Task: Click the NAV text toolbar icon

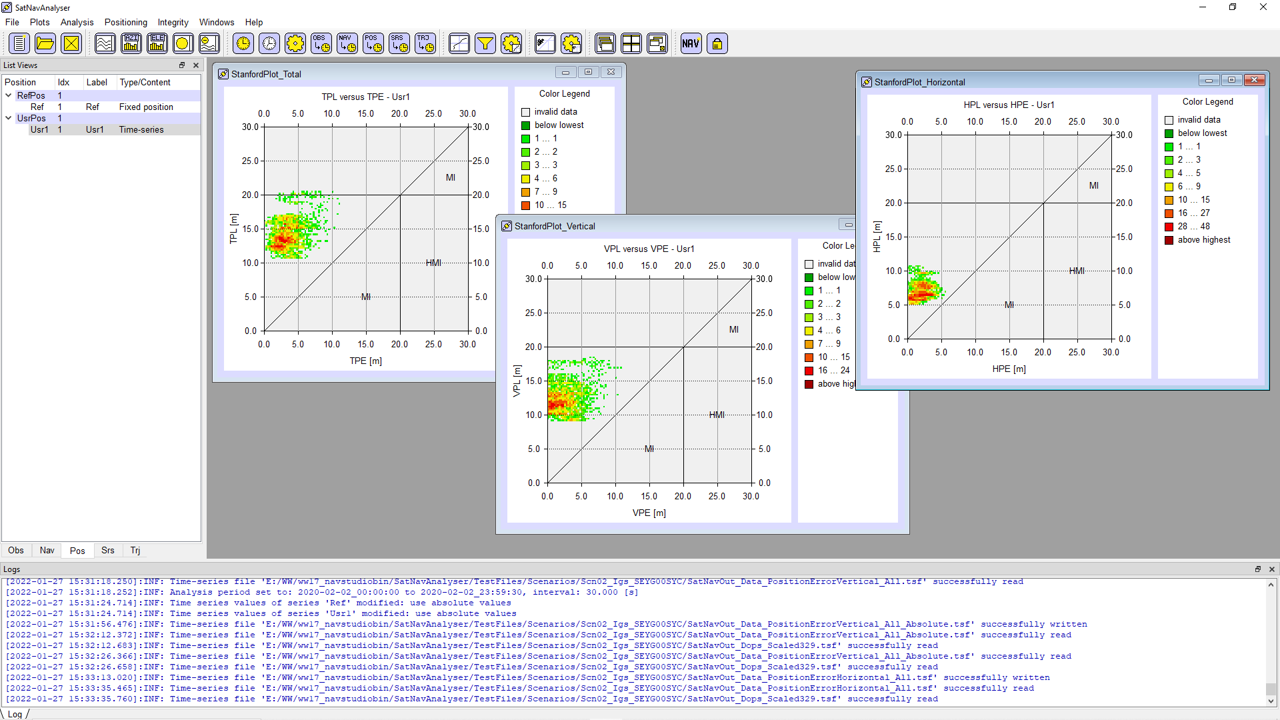Action: tap(691, 43)
